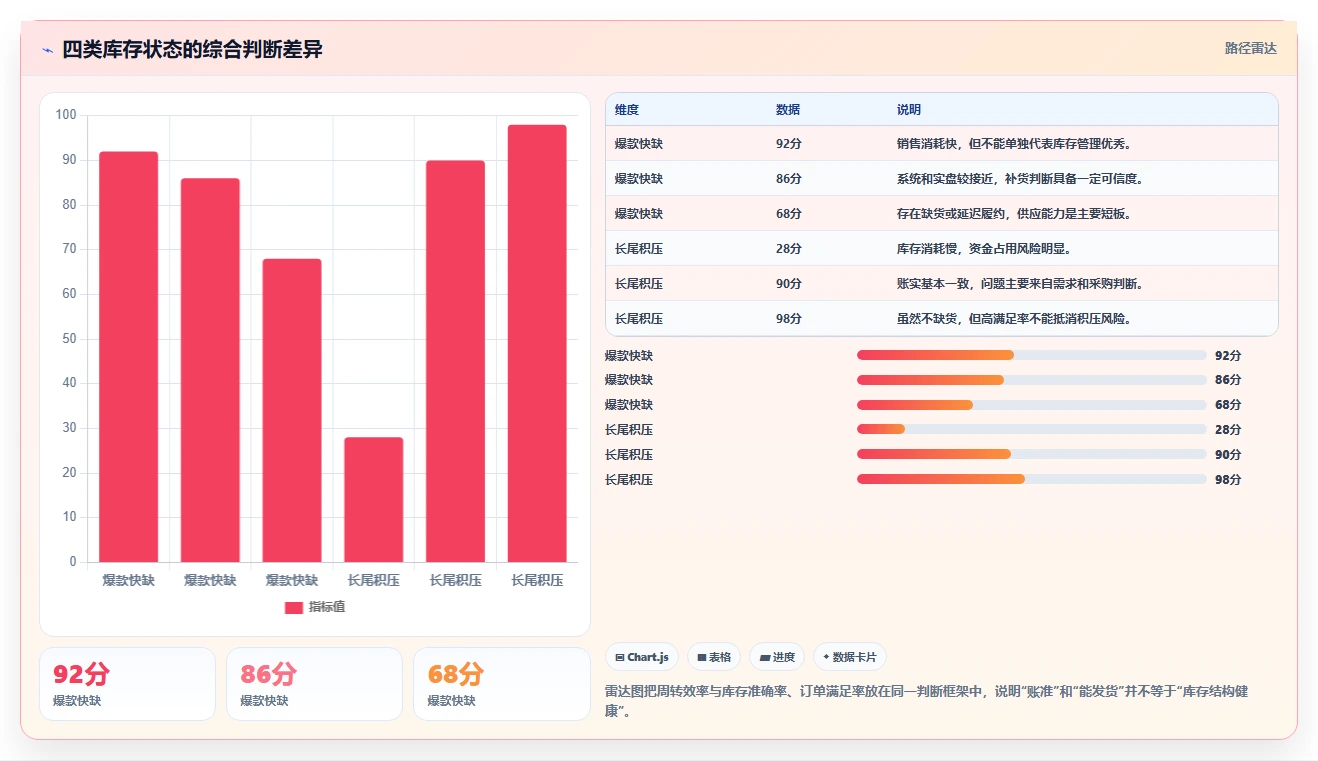Click the progress bar labeled 86分
Viewport: 1318px width, 761px height.
1032,380
